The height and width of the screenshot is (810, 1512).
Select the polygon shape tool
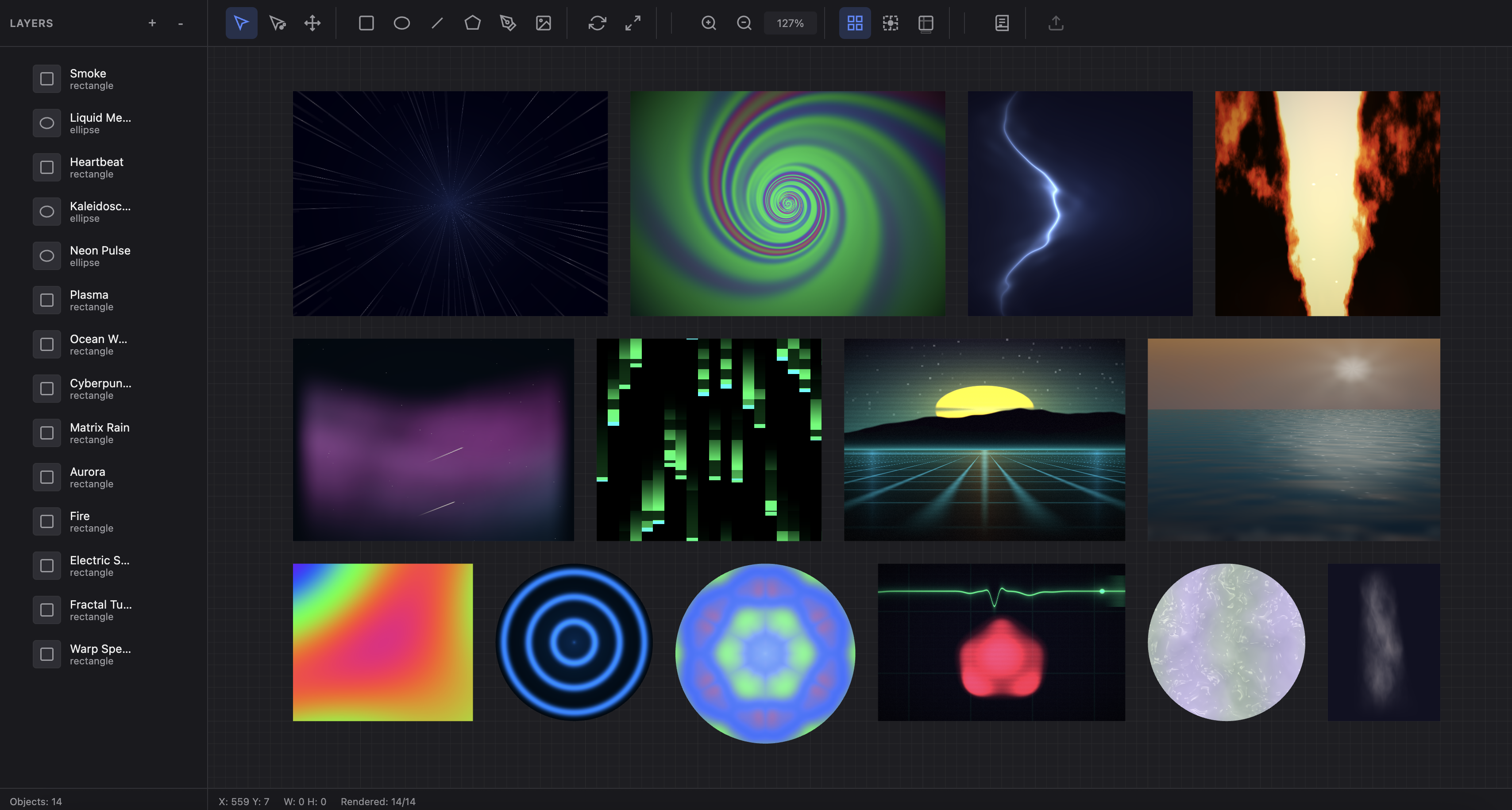[x=473, y=23]
